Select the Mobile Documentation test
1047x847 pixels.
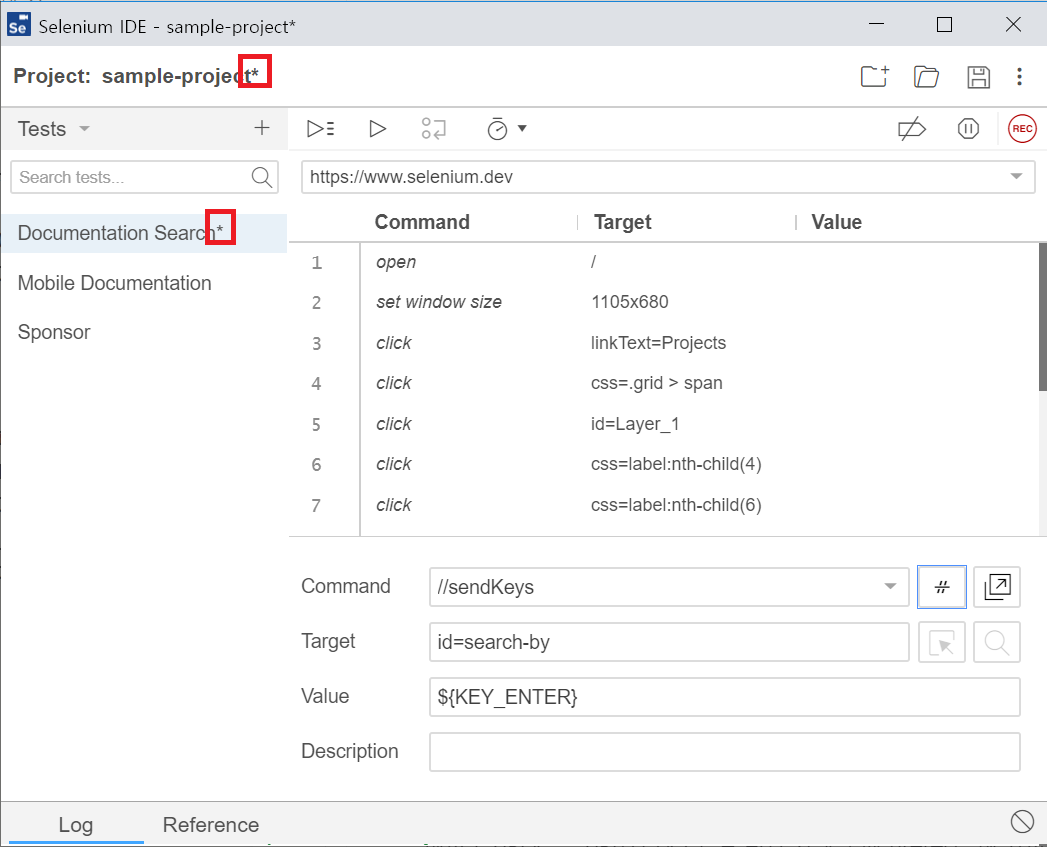(x=115, y=283)
